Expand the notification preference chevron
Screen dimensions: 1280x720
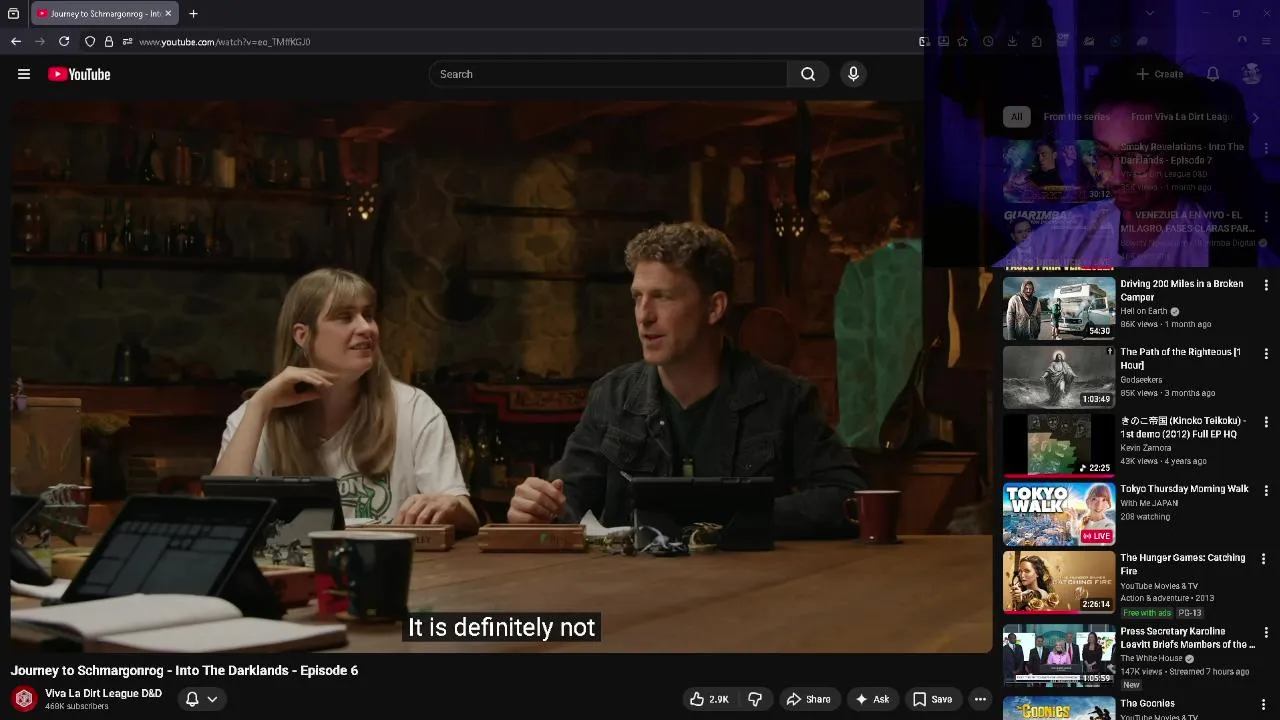[x=212, y=699]
